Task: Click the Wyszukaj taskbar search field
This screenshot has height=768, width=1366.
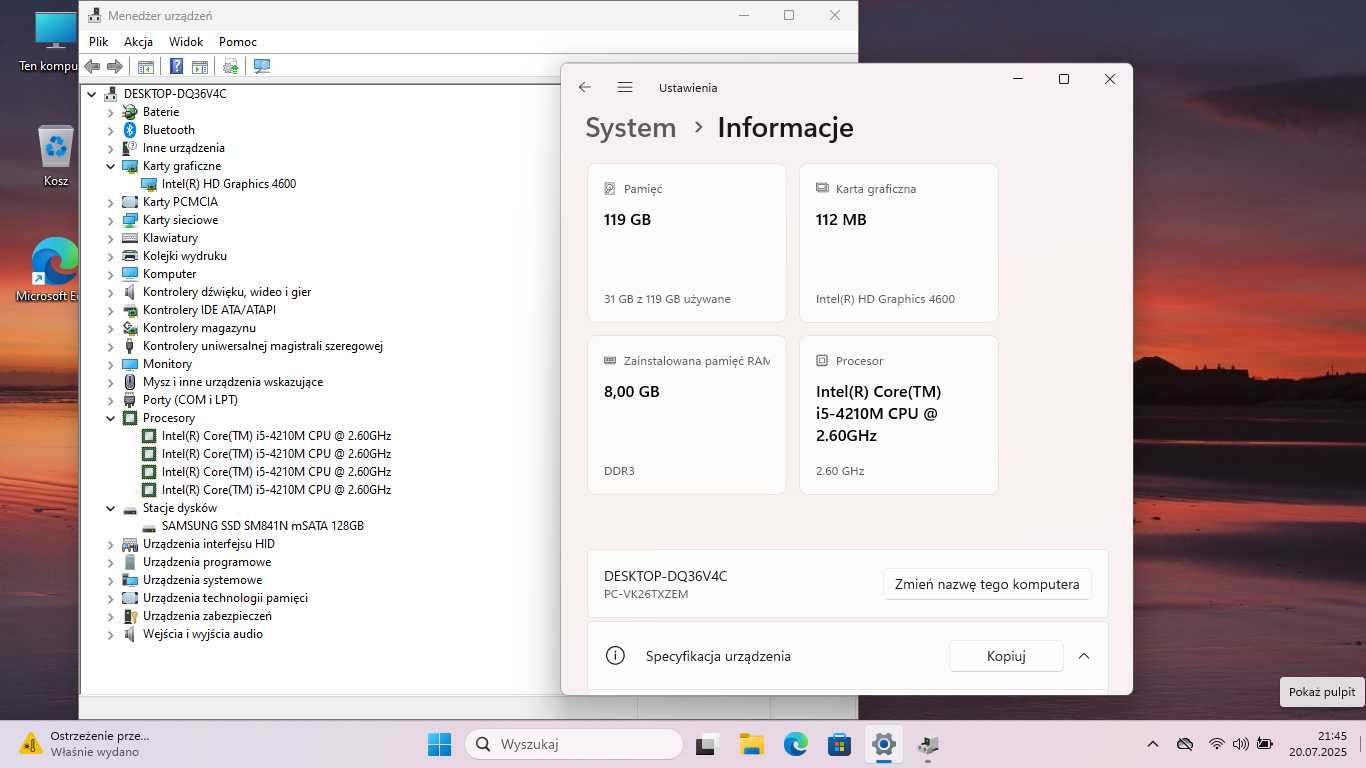Action: [575, 744]
